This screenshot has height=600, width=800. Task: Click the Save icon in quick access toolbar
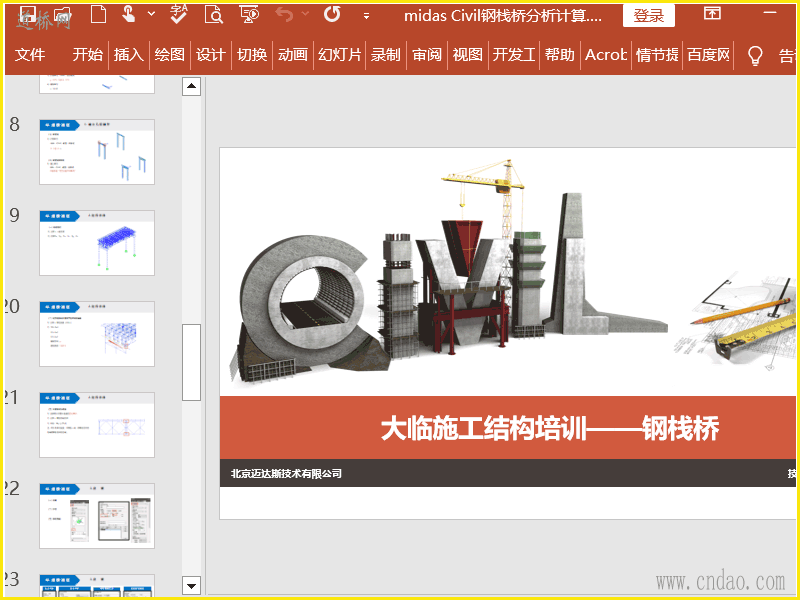[27, 14]
